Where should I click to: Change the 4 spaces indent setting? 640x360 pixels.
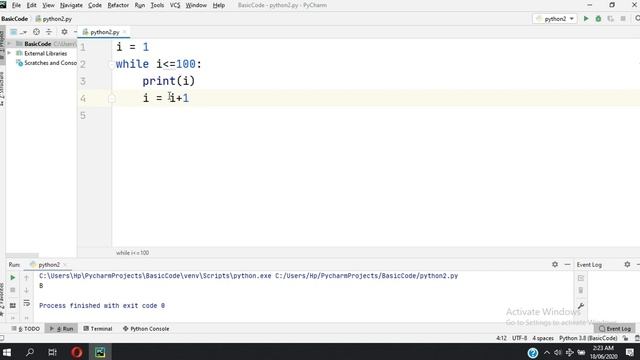[543, 338]
